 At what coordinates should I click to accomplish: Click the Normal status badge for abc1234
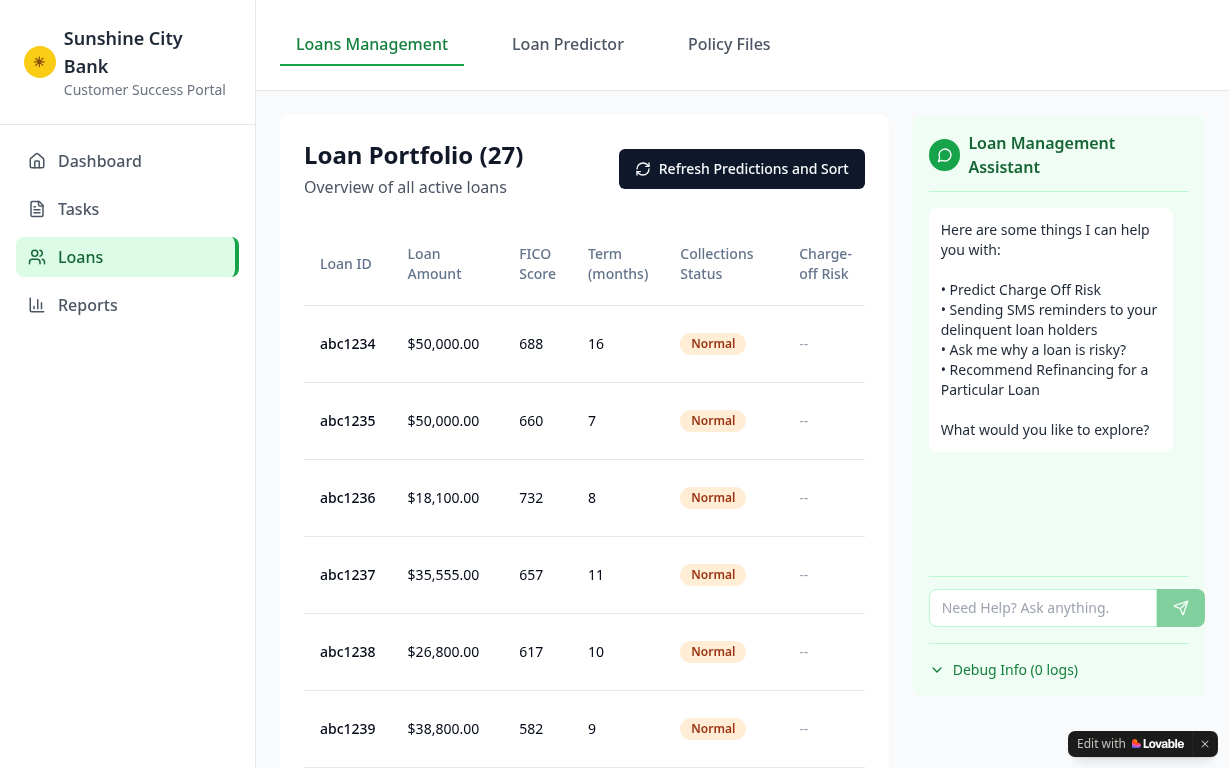coord(713,344)
